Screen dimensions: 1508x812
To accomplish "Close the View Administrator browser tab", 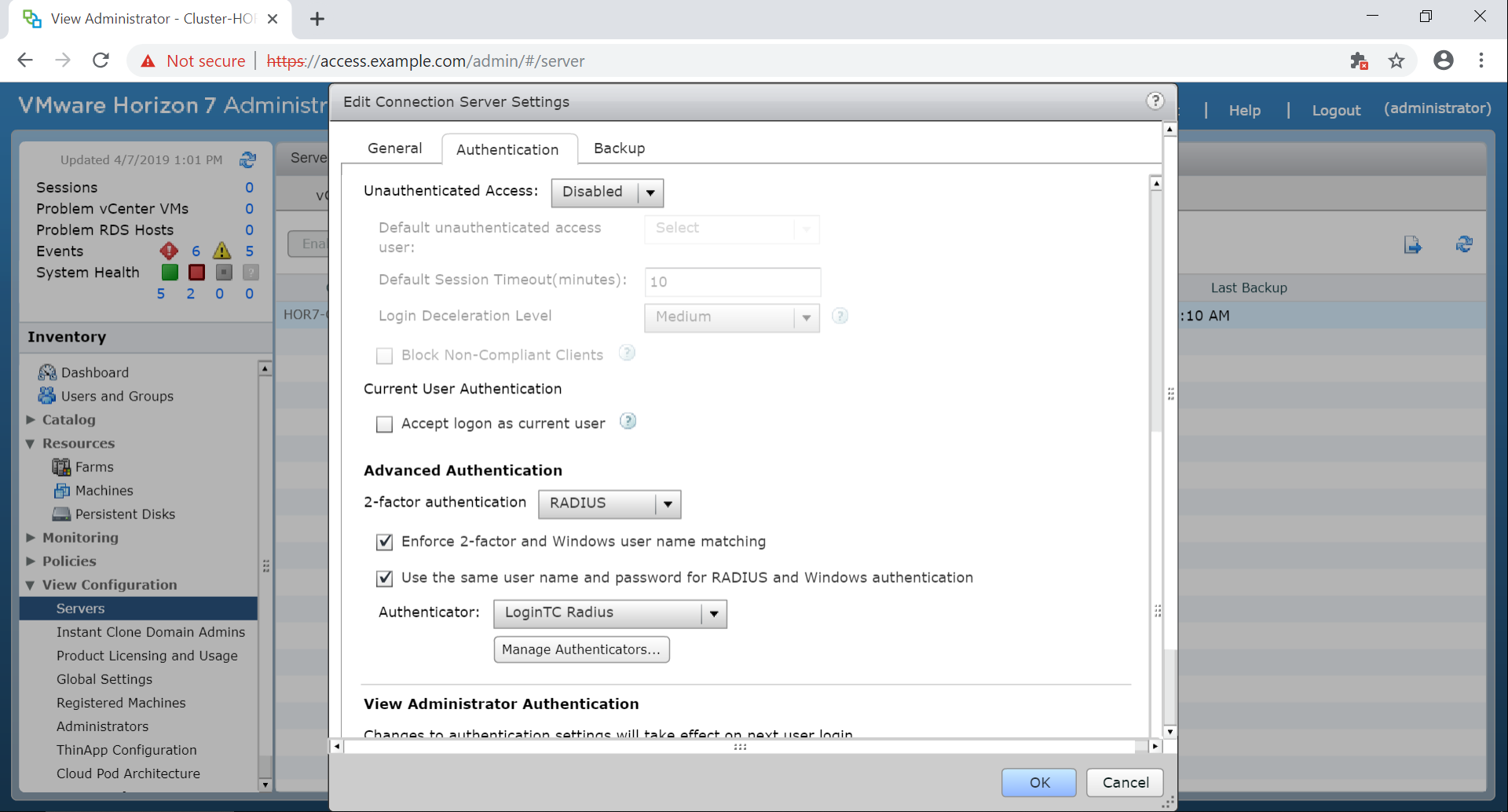I will [273, 19].
